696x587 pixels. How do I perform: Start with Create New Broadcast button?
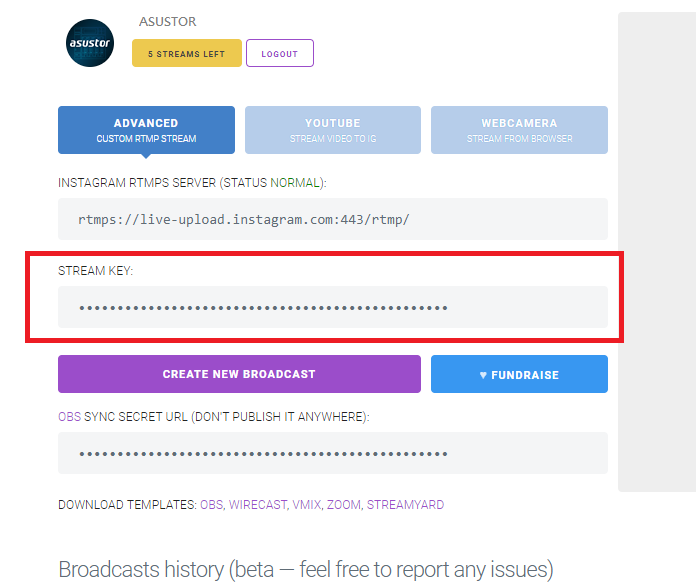239,374
